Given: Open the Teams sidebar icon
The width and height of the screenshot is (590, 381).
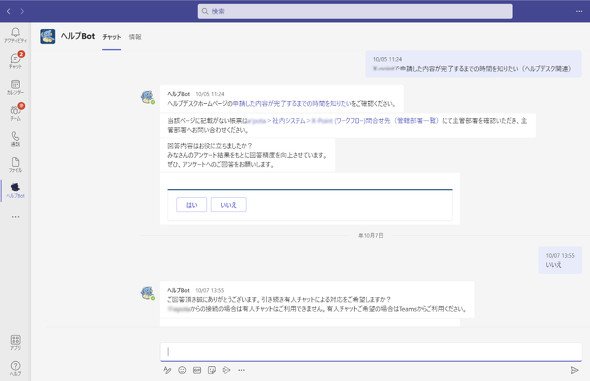Looking at the screenshot, I should coord(15,113).
